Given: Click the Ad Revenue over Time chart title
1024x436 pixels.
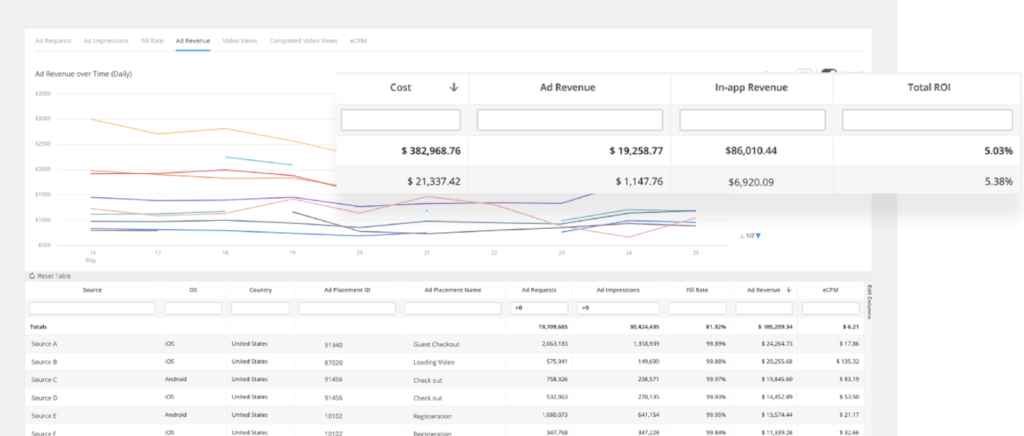Looking at the screenshot, I should click(x=84, y=74).
